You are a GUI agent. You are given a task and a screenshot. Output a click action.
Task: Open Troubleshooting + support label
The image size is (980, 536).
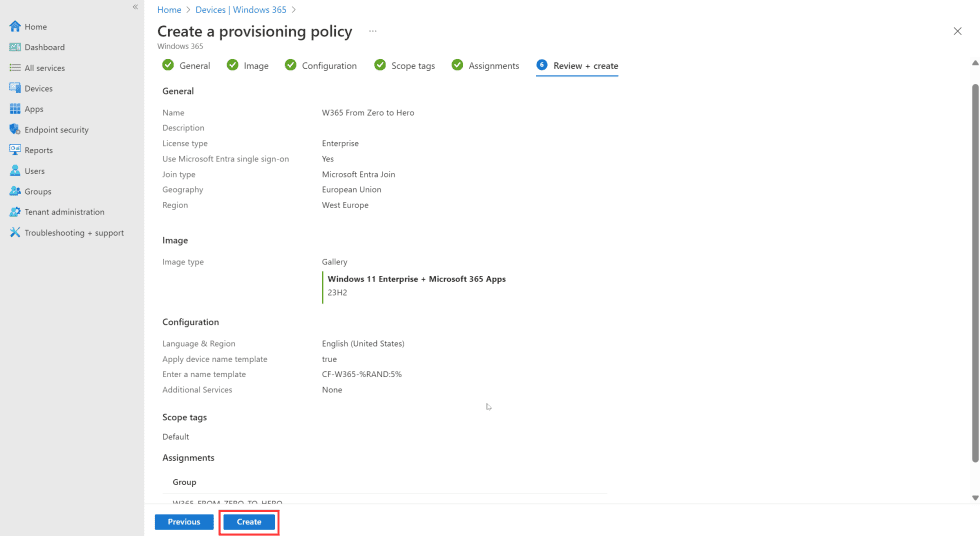(74, 233)
